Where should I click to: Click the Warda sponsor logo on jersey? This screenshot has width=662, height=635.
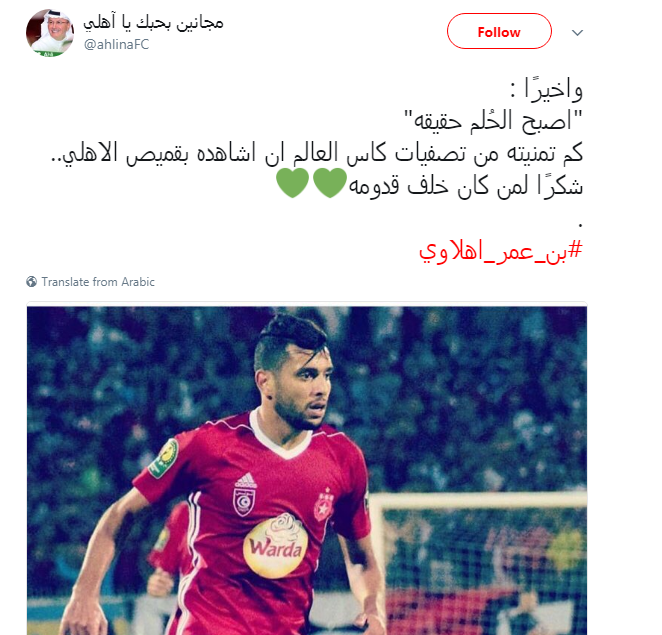pyautogui.click(x=275, y=545)
